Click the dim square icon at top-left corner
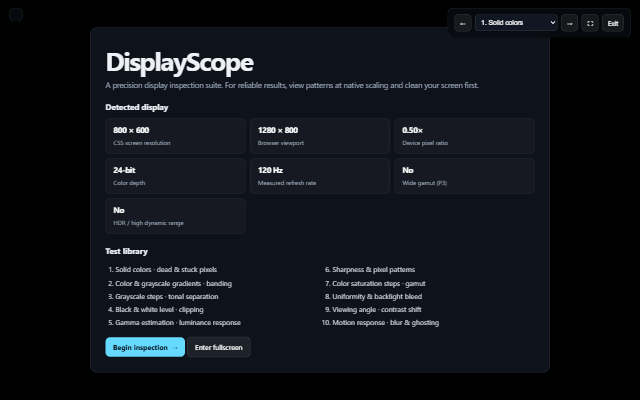Viewport: 640px width, 400px height. pyautogui.click(x=16, y=15)
